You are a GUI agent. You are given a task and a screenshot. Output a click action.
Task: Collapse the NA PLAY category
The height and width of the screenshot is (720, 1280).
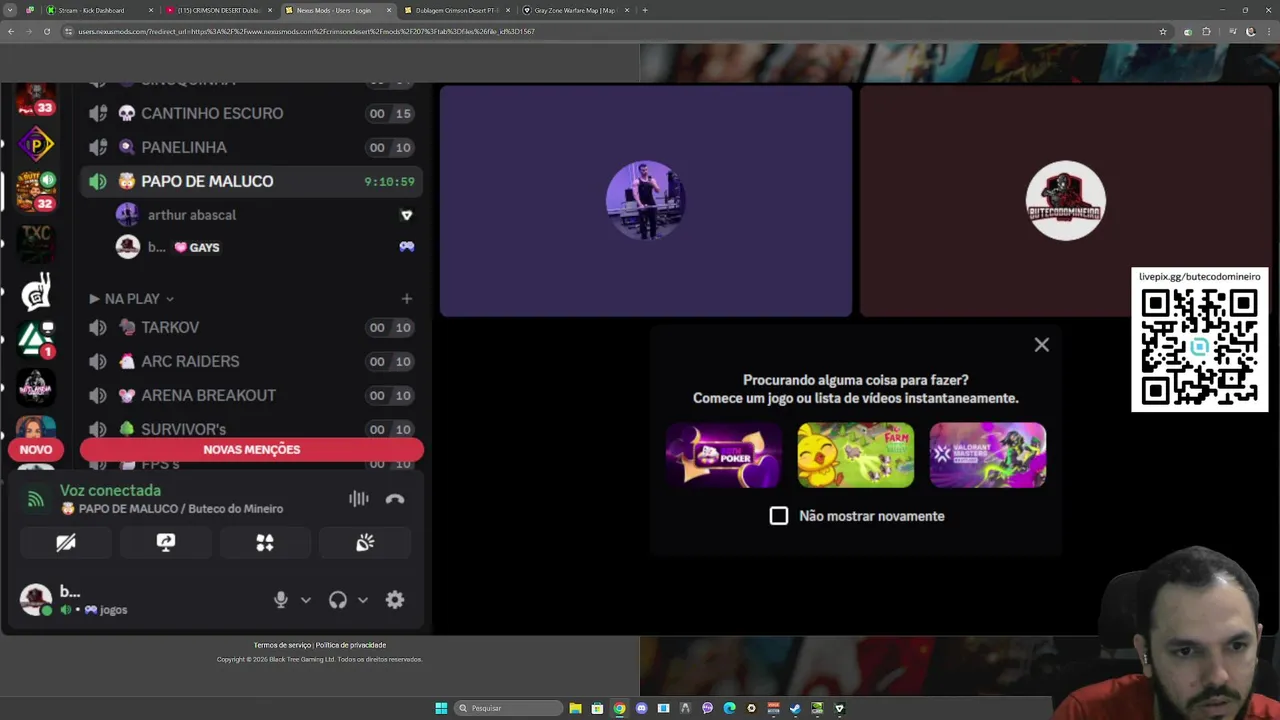click(132, 299)
